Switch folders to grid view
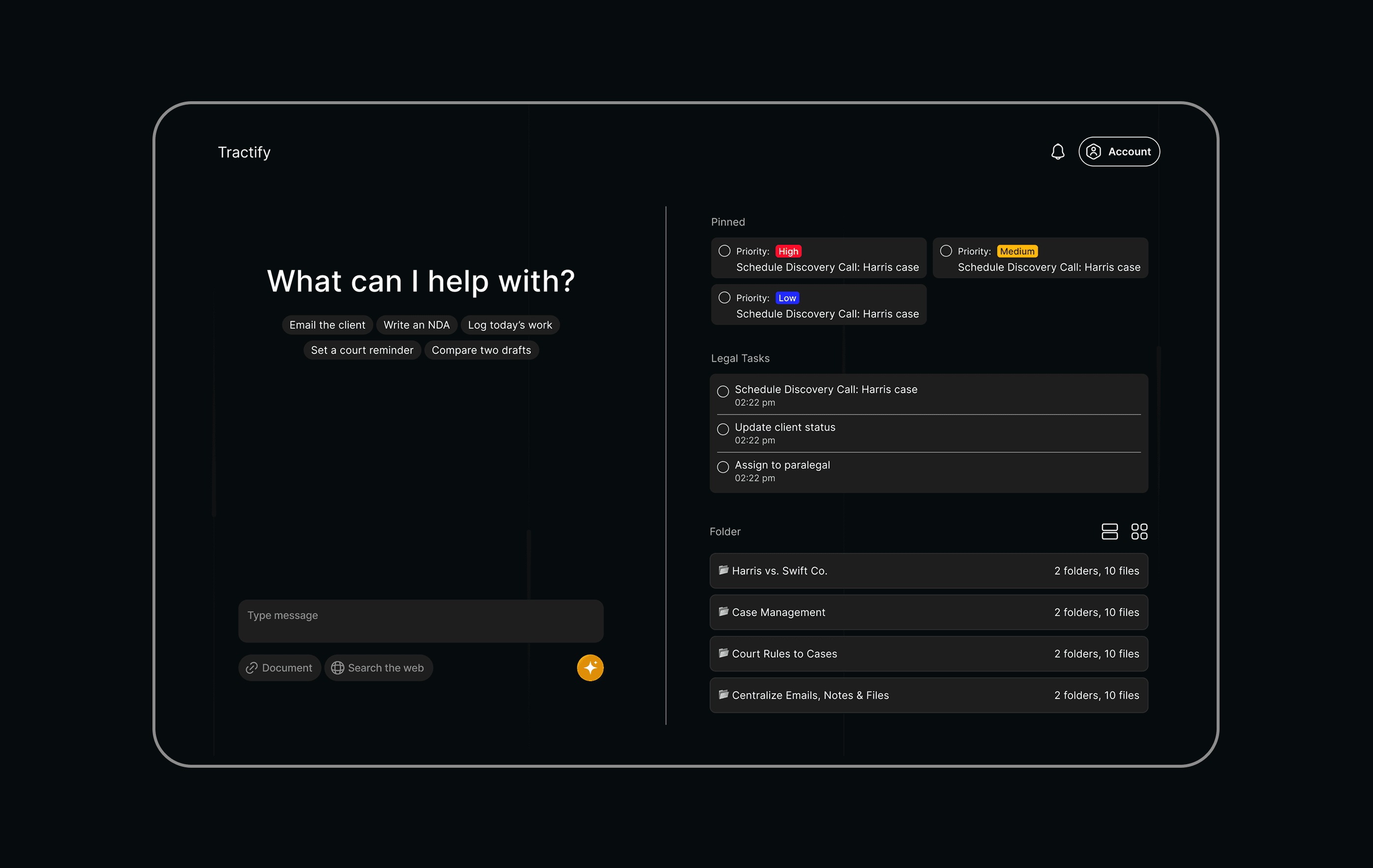The image size is (1373, 868). click(1138, 531)
